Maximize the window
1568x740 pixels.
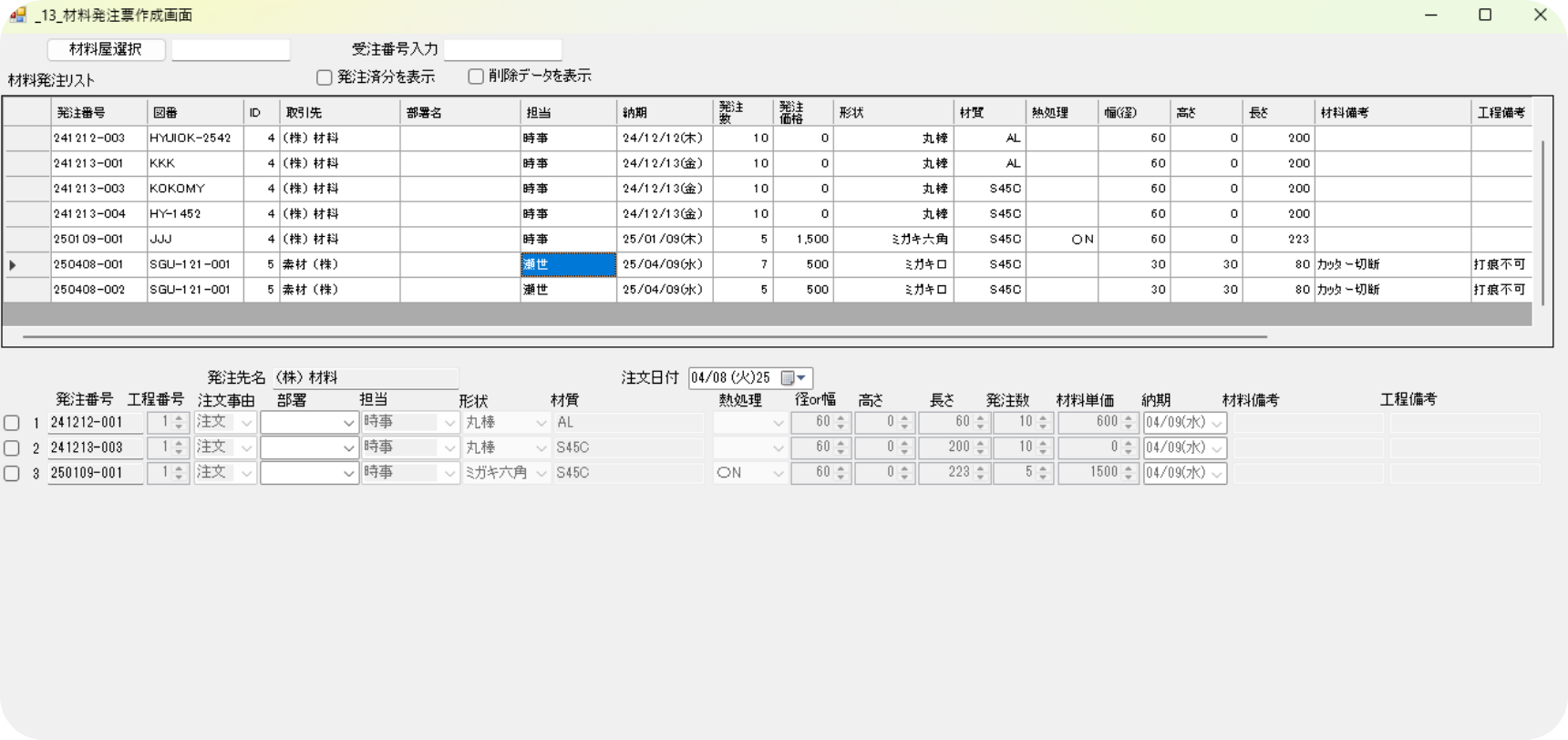(x=1485, y=15)
